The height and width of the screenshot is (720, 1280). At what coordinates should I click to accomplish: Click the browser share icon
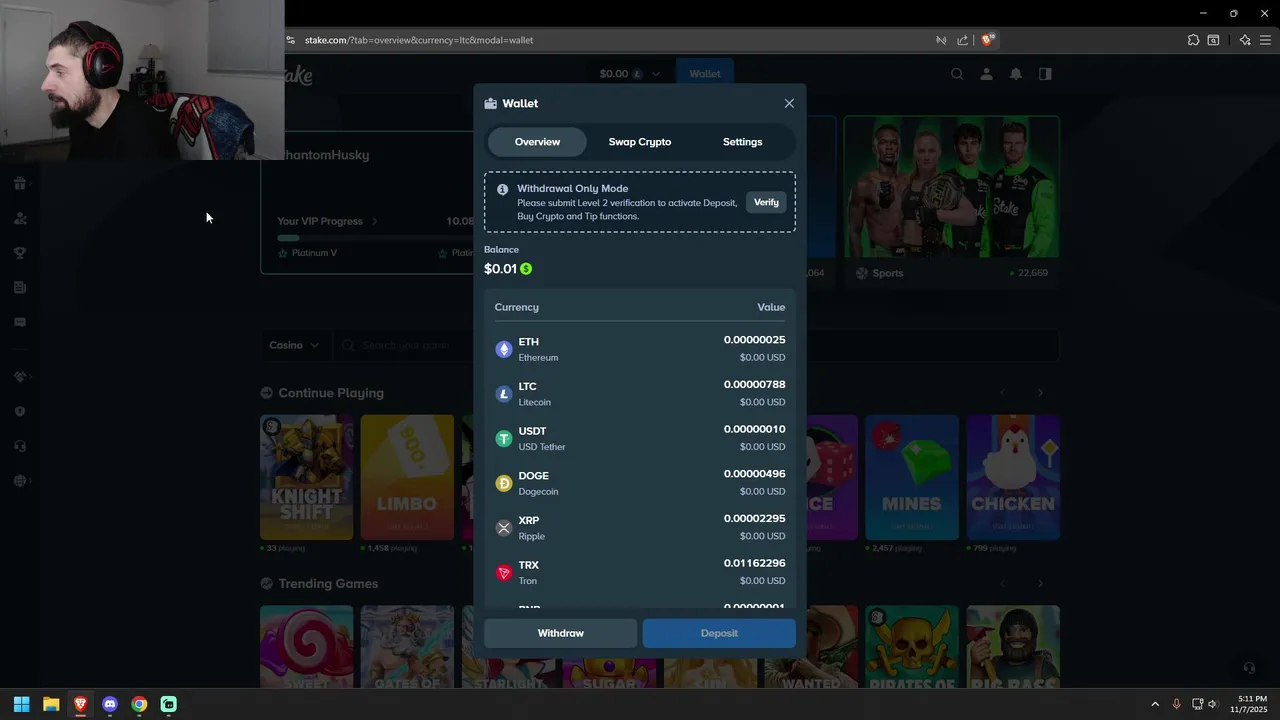[x=962, y=40]
